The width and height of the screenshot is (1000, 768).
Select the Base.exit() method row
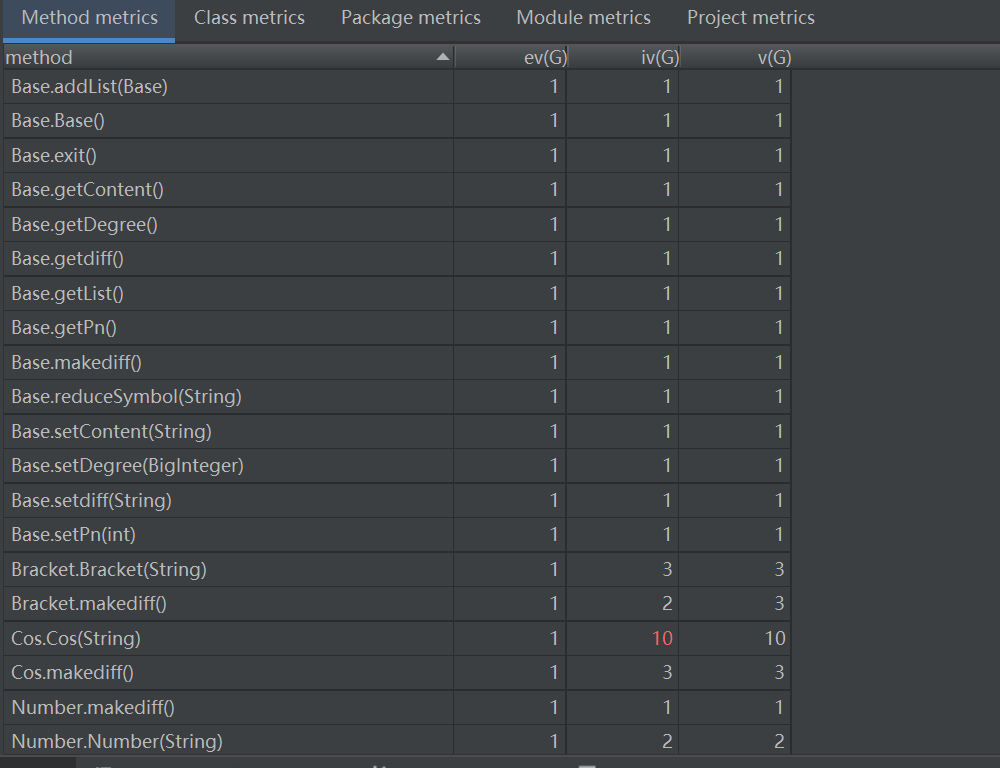(53, 156)
